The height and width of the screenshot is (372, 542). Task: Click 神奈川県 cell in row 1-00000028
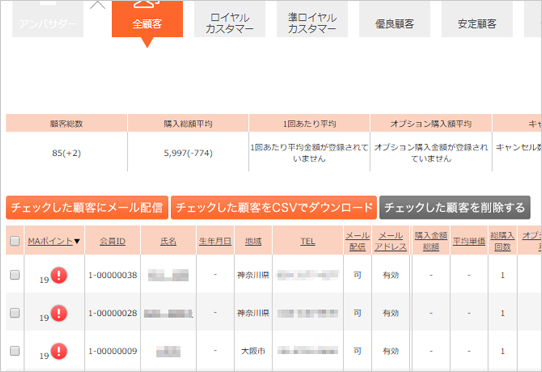(253, 313)
